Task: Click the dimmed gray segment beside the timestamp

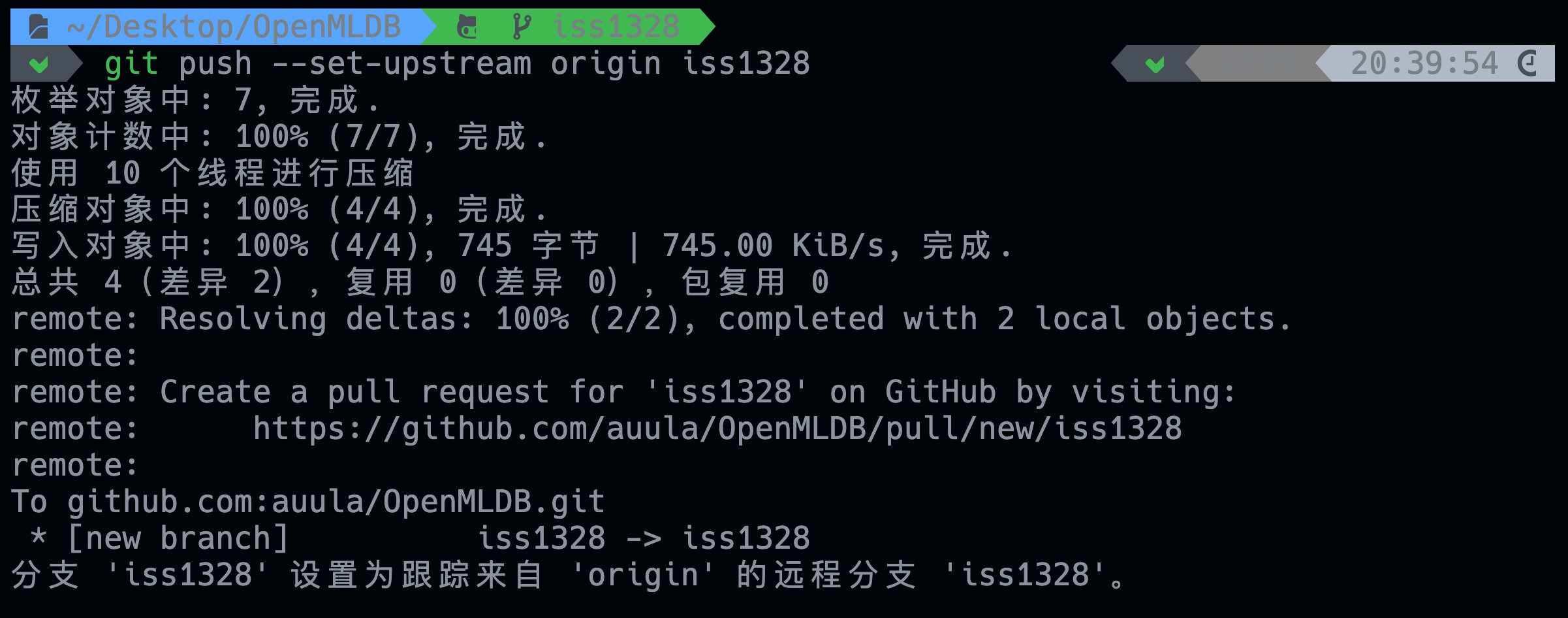Action: pyautogui.click(x=1257, y=64)
